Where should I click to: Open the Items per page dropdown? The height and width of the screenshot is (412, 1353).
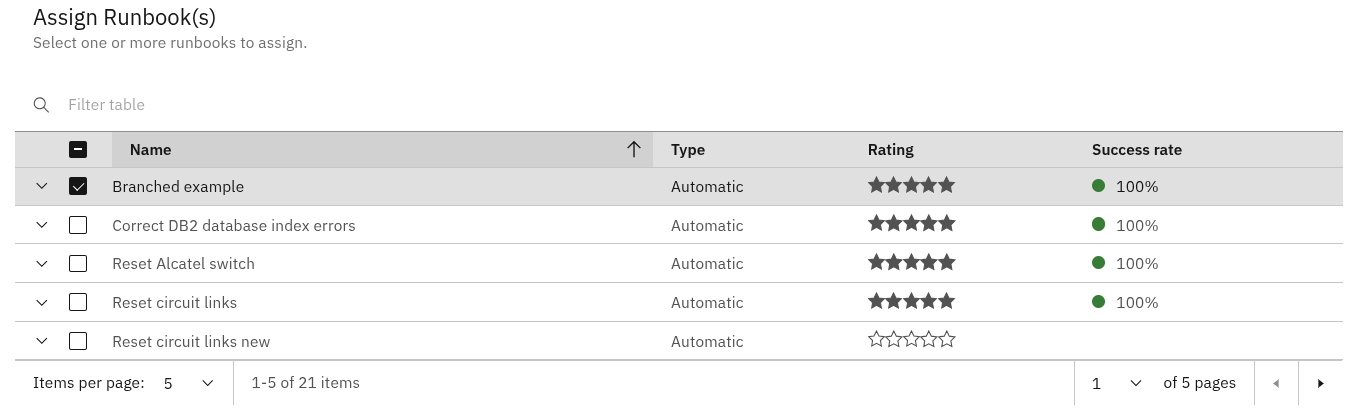pos(189,383)
